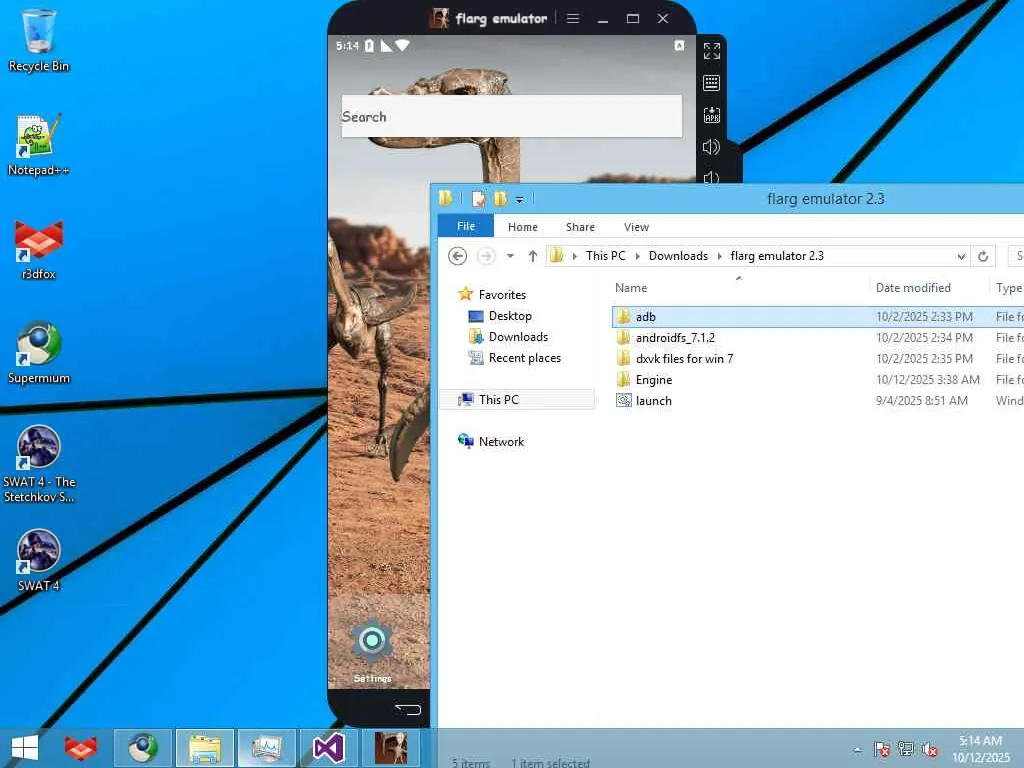The width and height of the screenshot is (1024, 768).
Task: Launch the r3dfox desktop shortcut
Action: [x=39, y=249]
